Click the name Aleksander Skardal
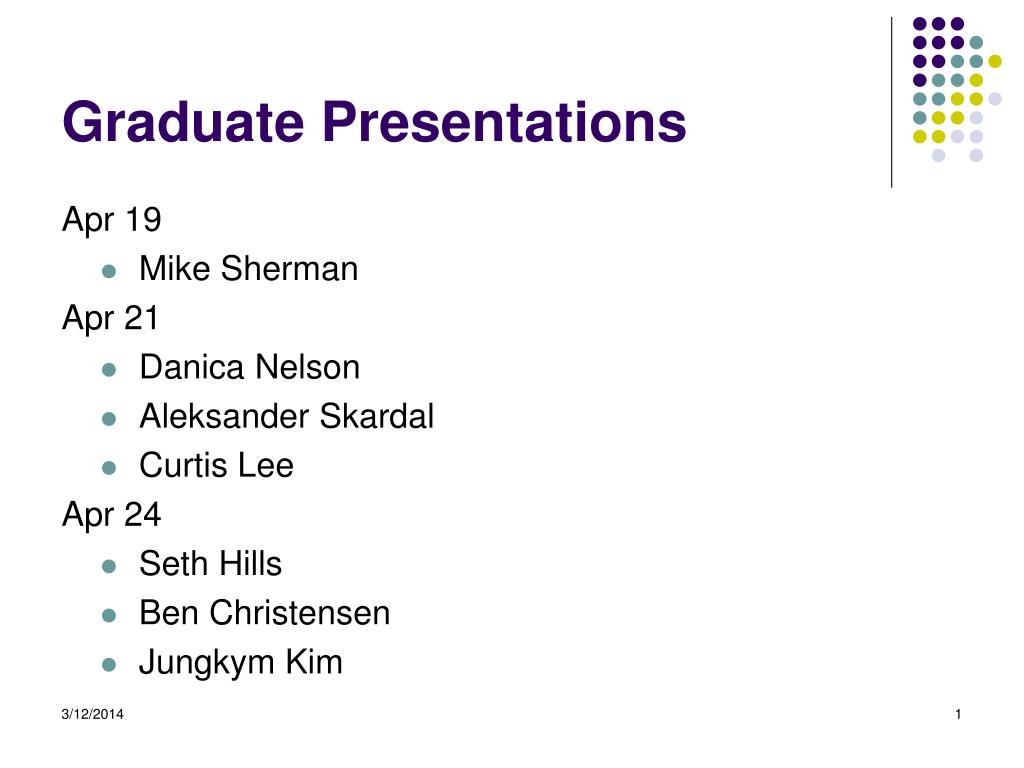1024x768 pixels. 287,416
